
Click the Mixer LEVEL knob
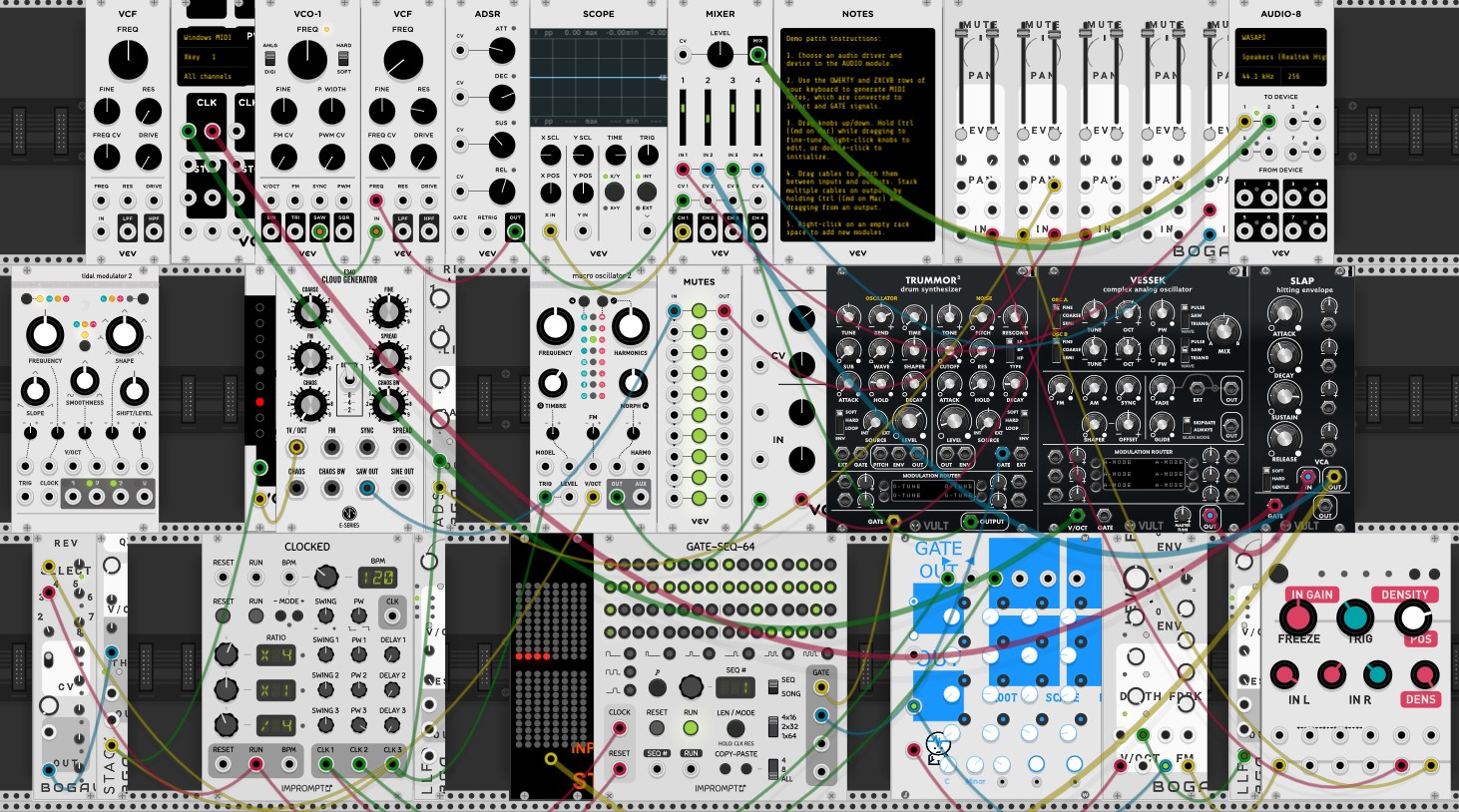(720, 54)
